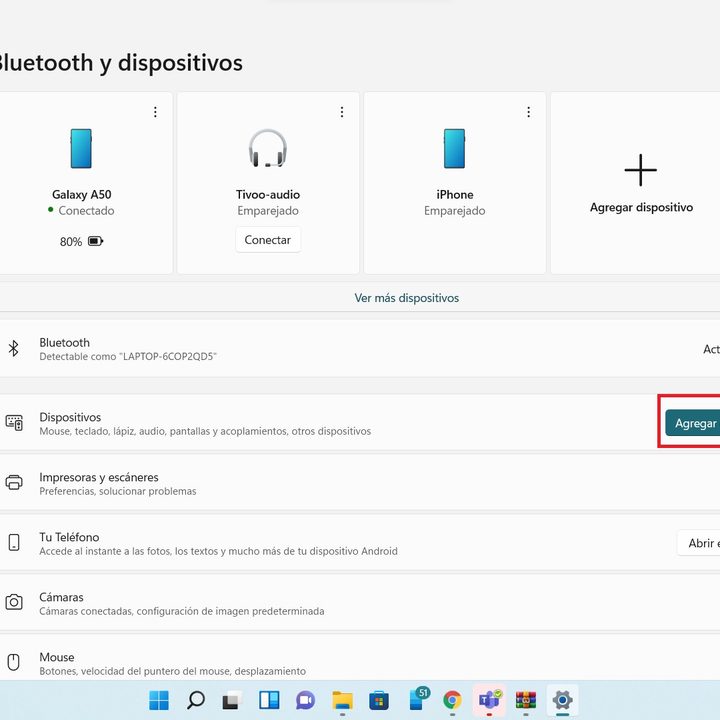Image resolution: width=720 pixels, height=720 pixels.
Task: Click Emparejado status under iPhone
Action: click(455, 211)
